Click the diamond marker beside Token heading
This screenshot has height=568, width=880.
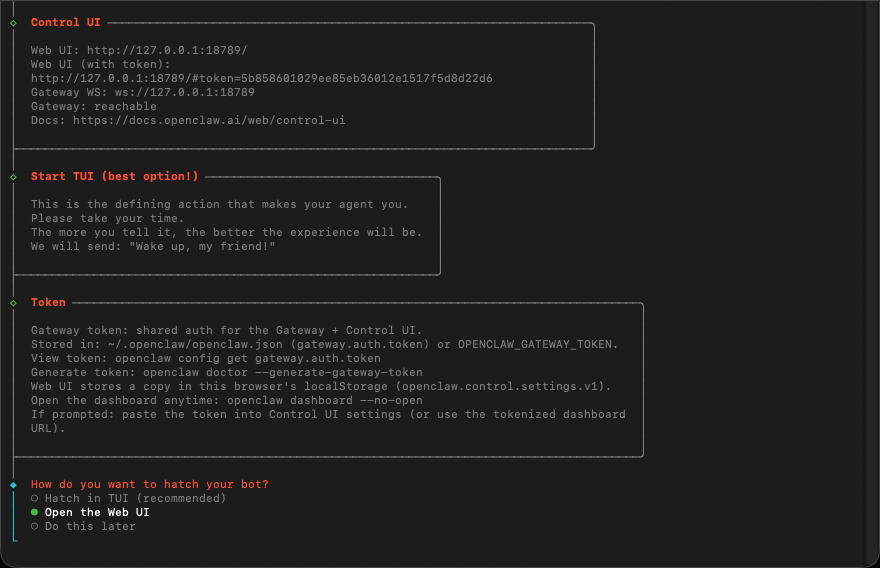click(13, 302)
